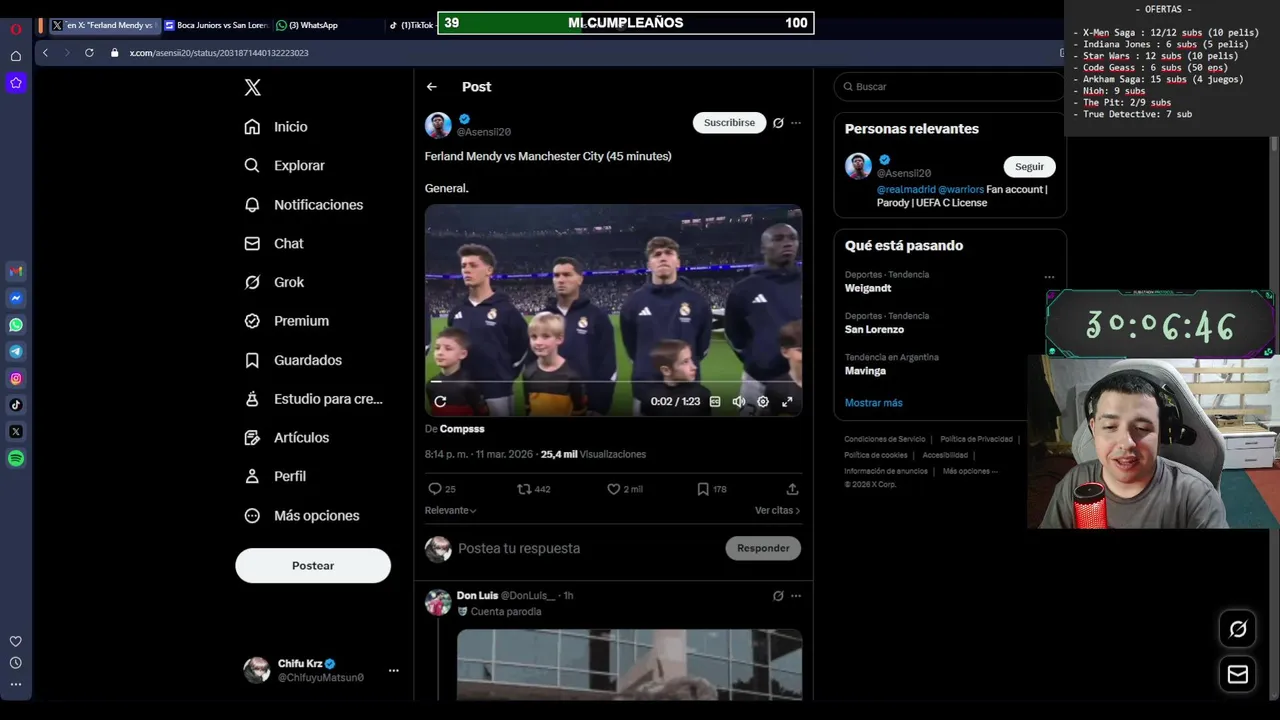The image size is (1280, 720).
Task: Open the Compsss source link
Action: (462, 429)
